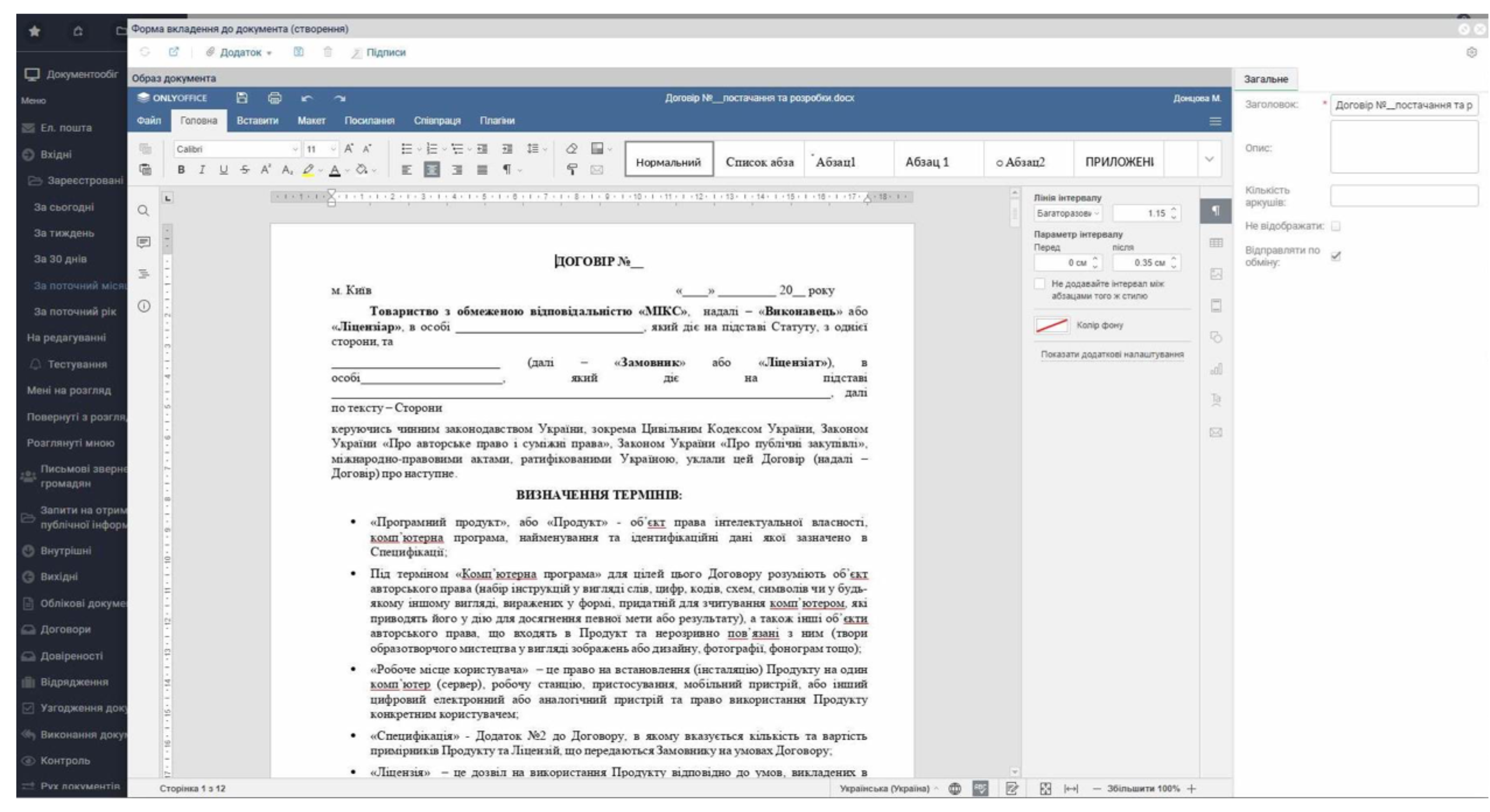Increase the font size
The height and width of the screenshot is (812, 1490).
pos(348,149)
